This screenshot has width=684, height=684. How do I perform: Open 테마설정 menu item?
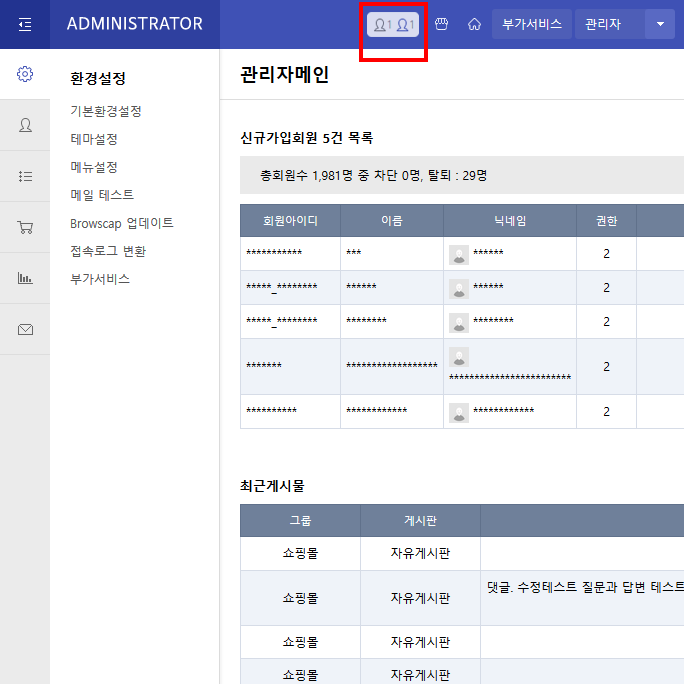(94, 139)
